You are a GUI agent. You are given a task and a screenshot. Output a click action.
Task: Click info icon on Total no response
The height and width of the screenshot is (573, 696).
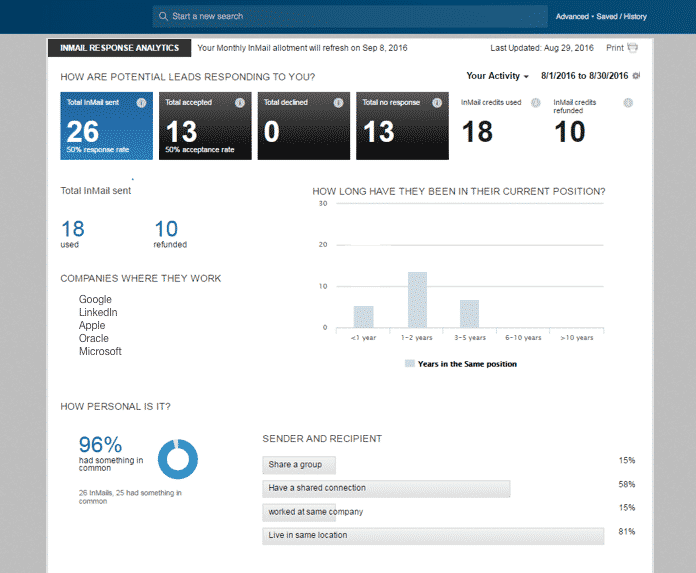tap(436, 102)
